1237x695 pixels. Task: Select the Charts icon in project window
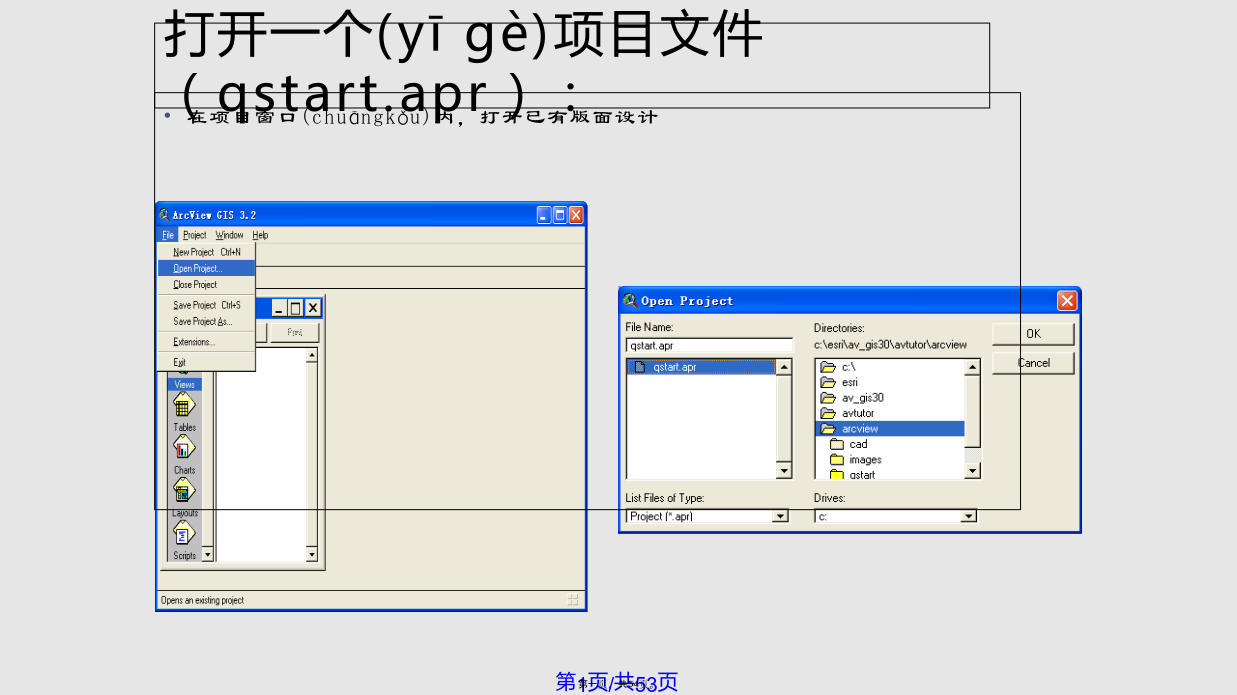pos(184,448)
